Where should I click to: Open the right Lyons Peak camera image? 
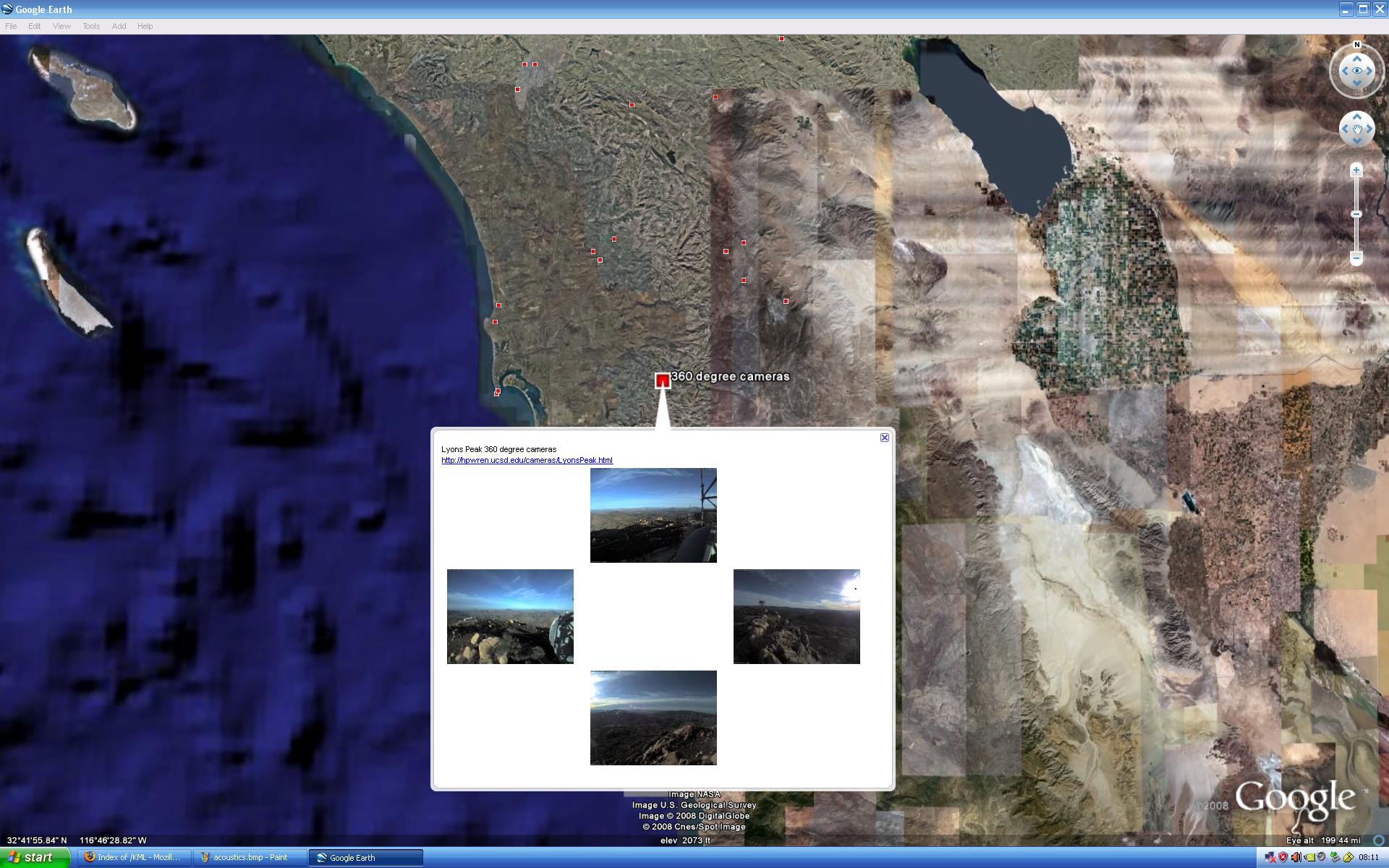(x=797, y=616)
